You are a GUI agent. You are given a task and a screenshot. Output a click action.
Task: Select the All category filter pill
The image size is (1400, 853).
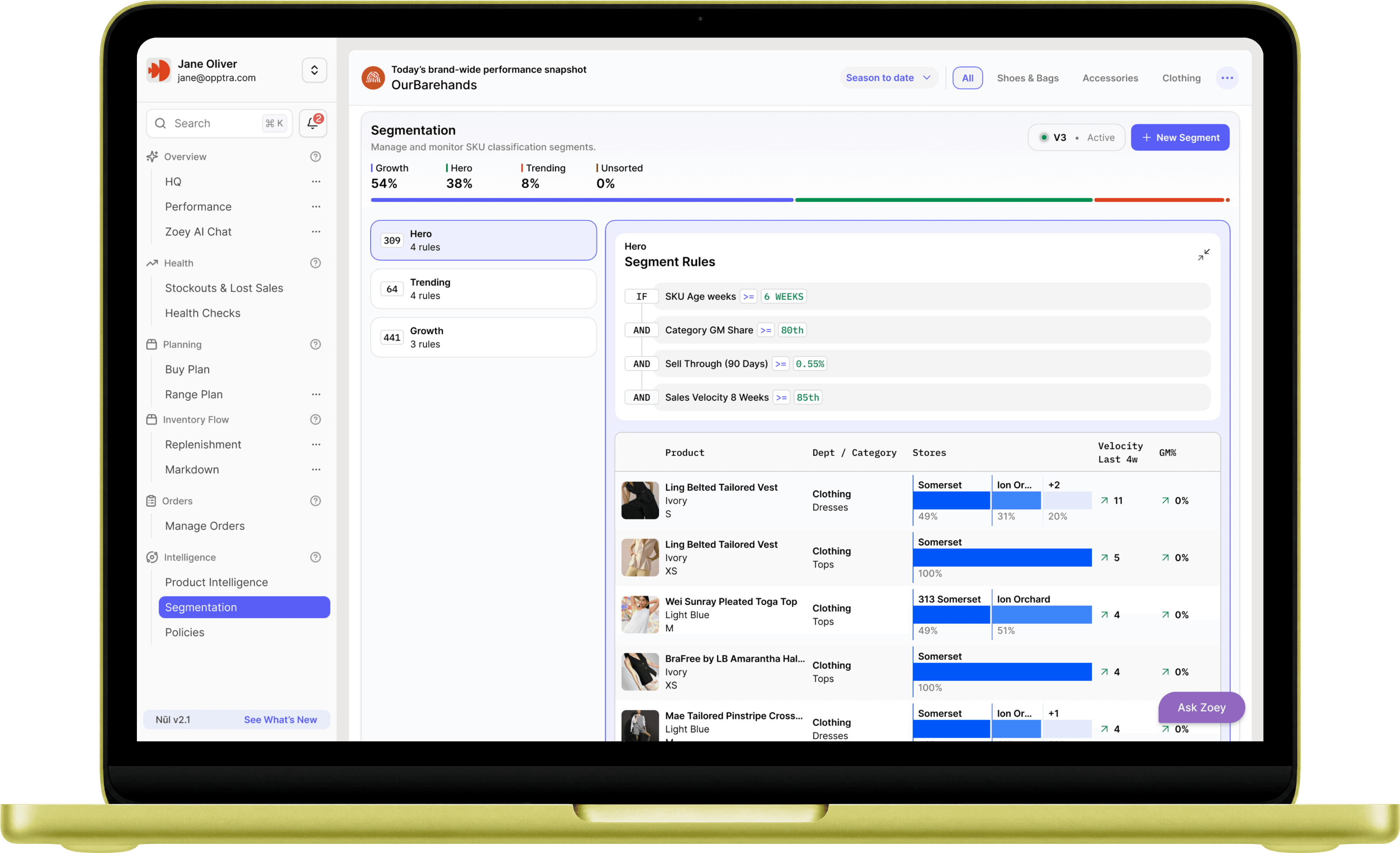coord(967,78)
